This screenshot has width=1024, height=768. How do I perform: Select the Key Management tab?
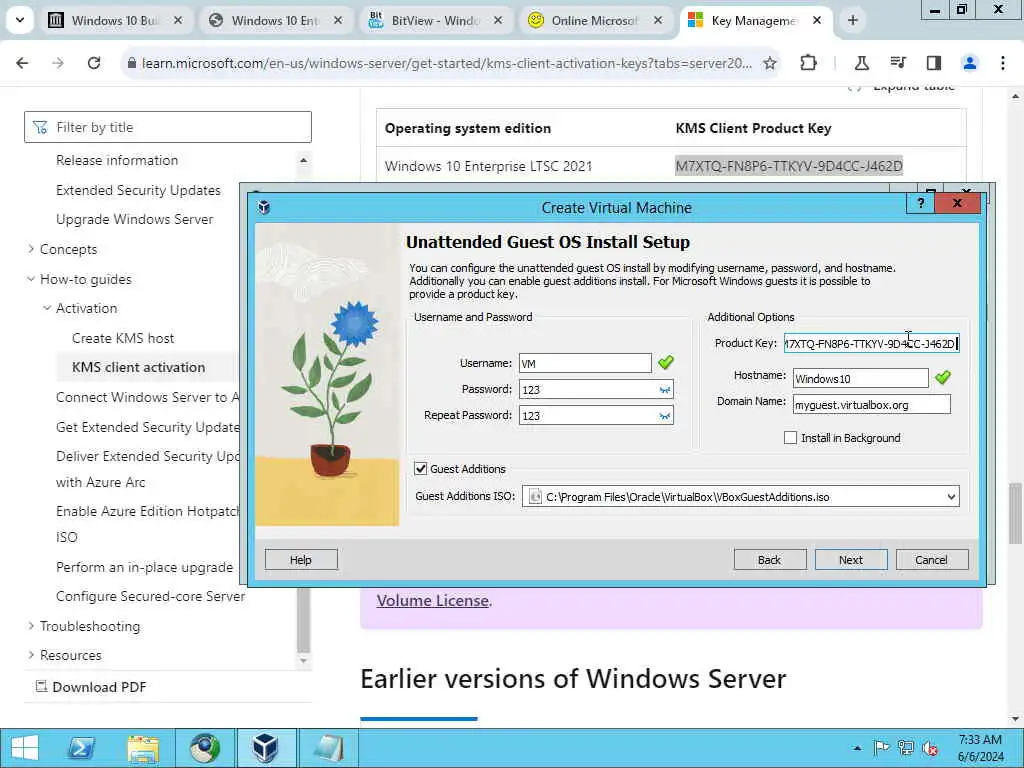(754, 20)
